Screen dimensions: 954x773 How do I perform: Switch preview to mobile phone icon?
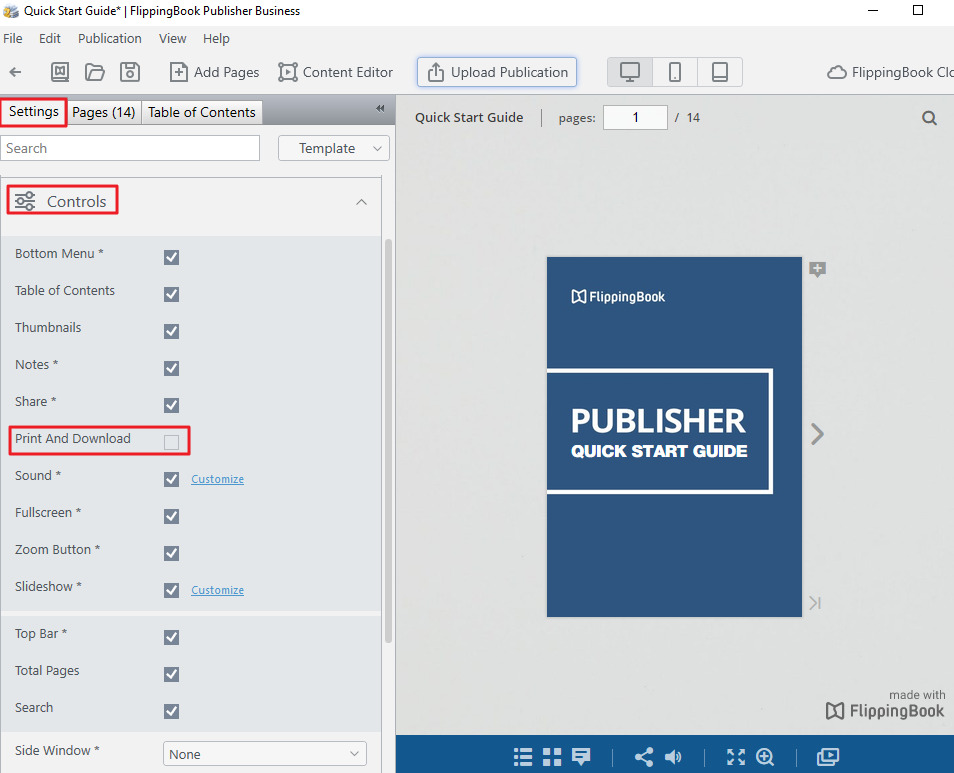click(675, 72)
